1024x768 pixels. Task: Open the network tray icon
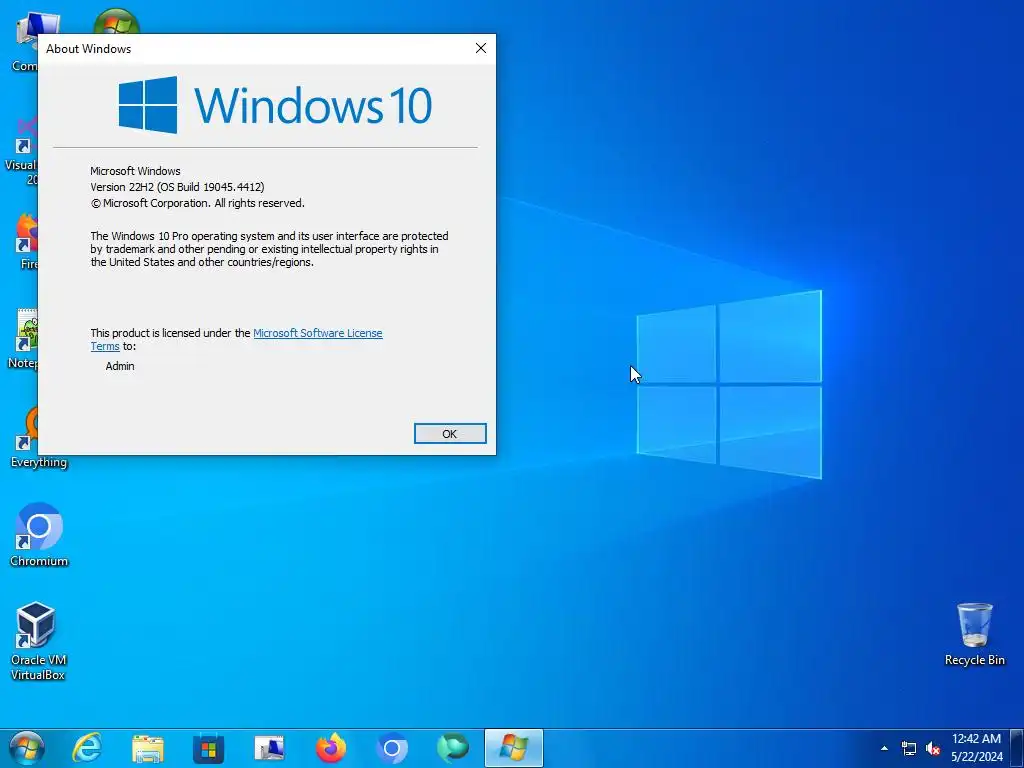coord(908,748)
